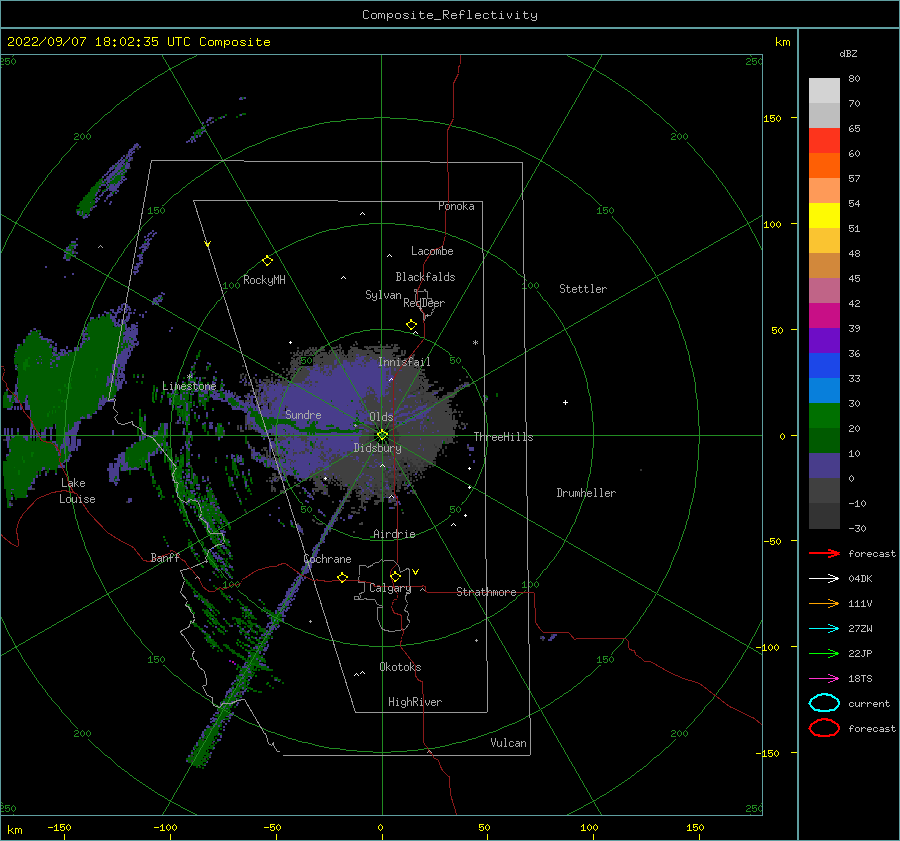Click the white plus marker north of Drumheller
The image size is (900, 841).
[x=565, y=402]
